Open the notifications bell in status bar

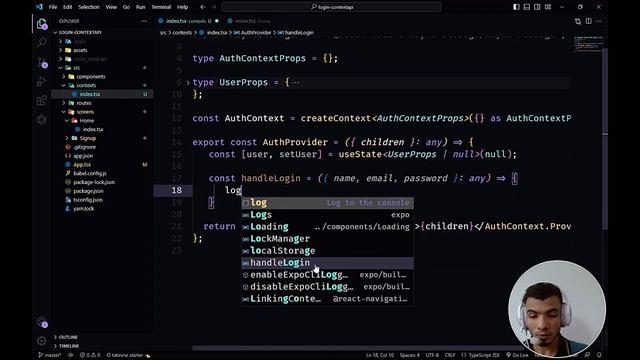coord(599,355)
